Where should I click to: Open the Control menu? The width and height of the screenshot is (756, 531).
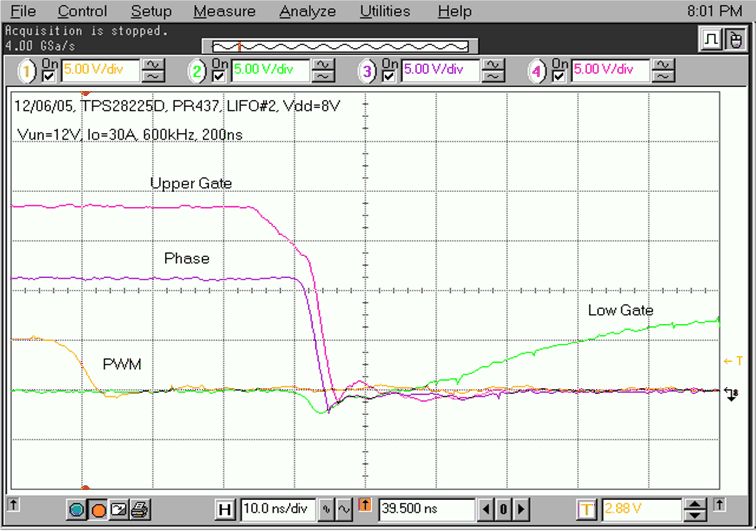(82, 11)
